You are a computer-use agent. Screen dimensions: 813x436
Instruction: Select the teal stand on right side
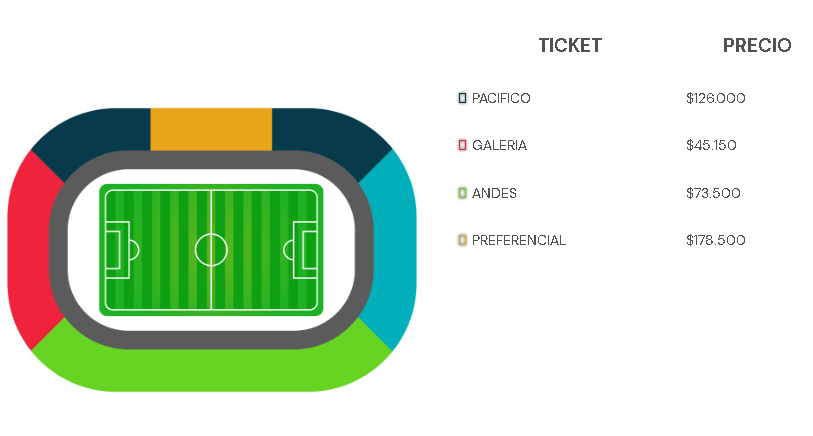click(x=394, y=249)
